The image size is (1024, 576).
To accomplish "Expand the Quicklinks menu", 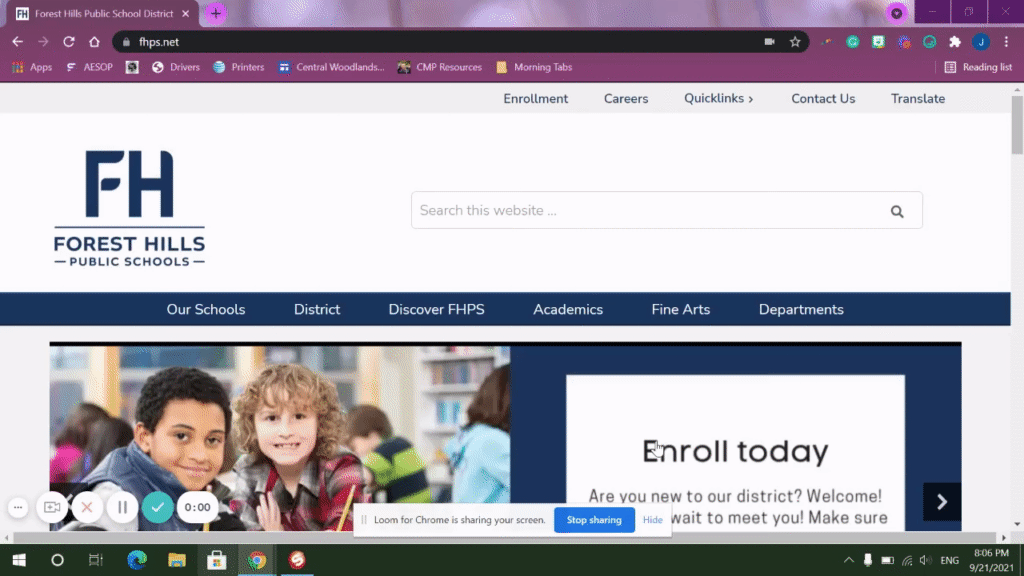I will pyautogui.click(x=719, y=99).
